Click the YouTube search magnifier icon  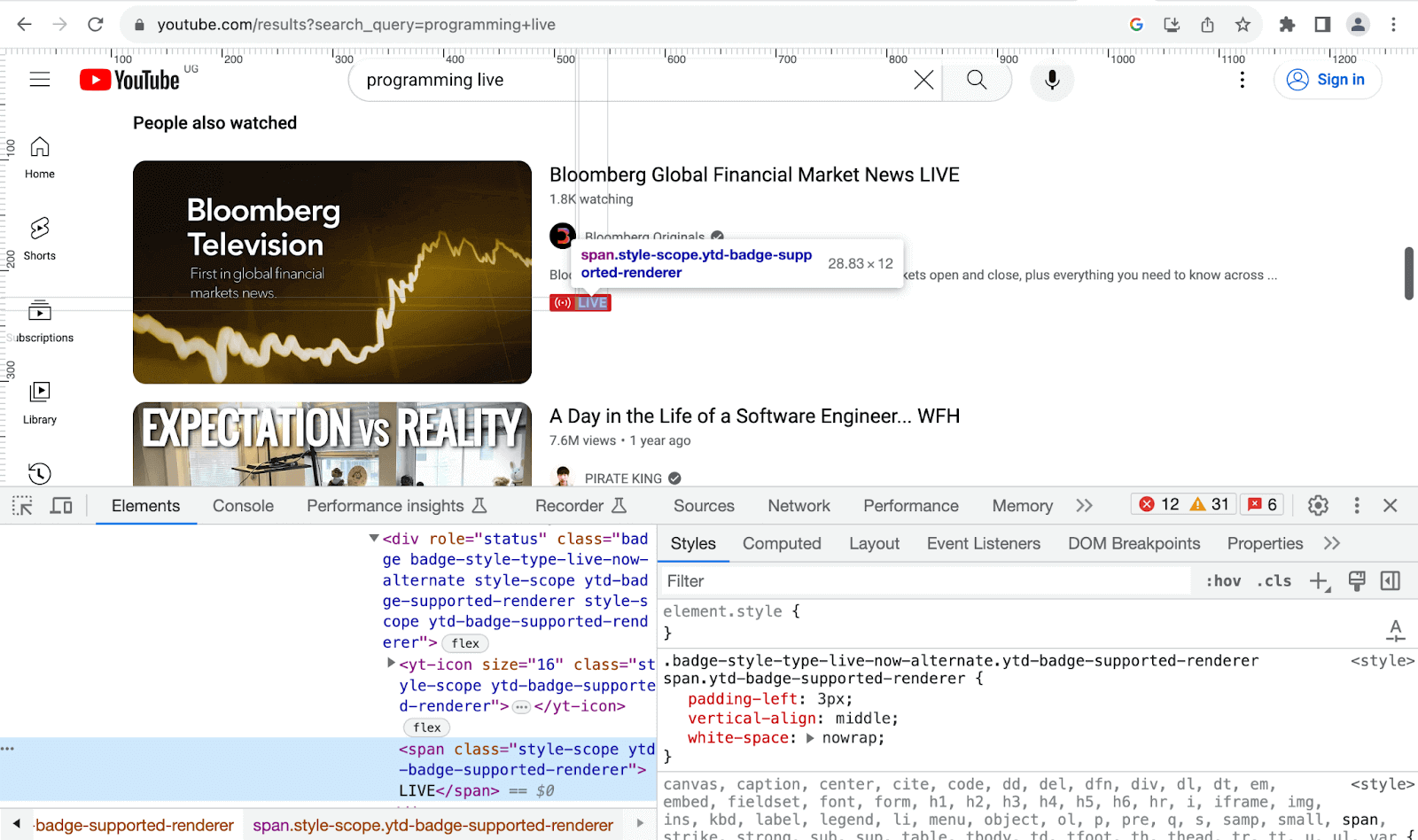pos(976,80)
